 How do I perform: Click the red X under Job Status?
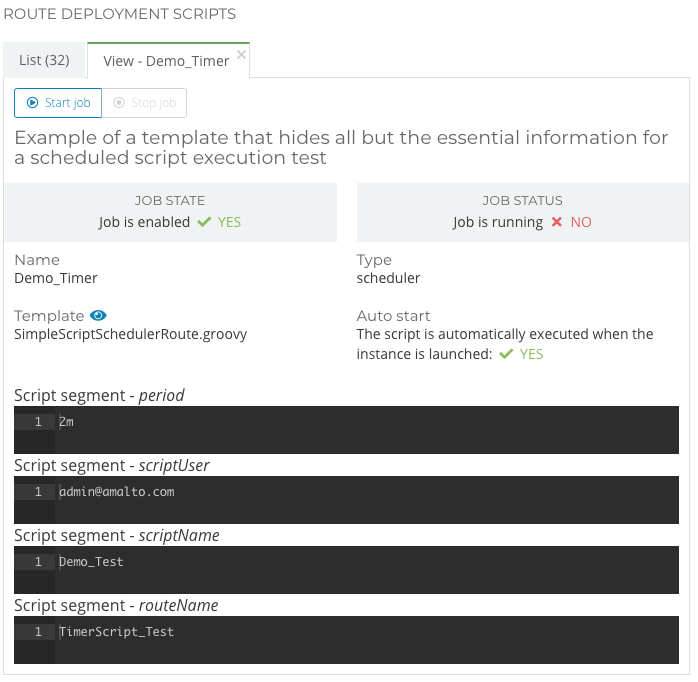[557, 222]
